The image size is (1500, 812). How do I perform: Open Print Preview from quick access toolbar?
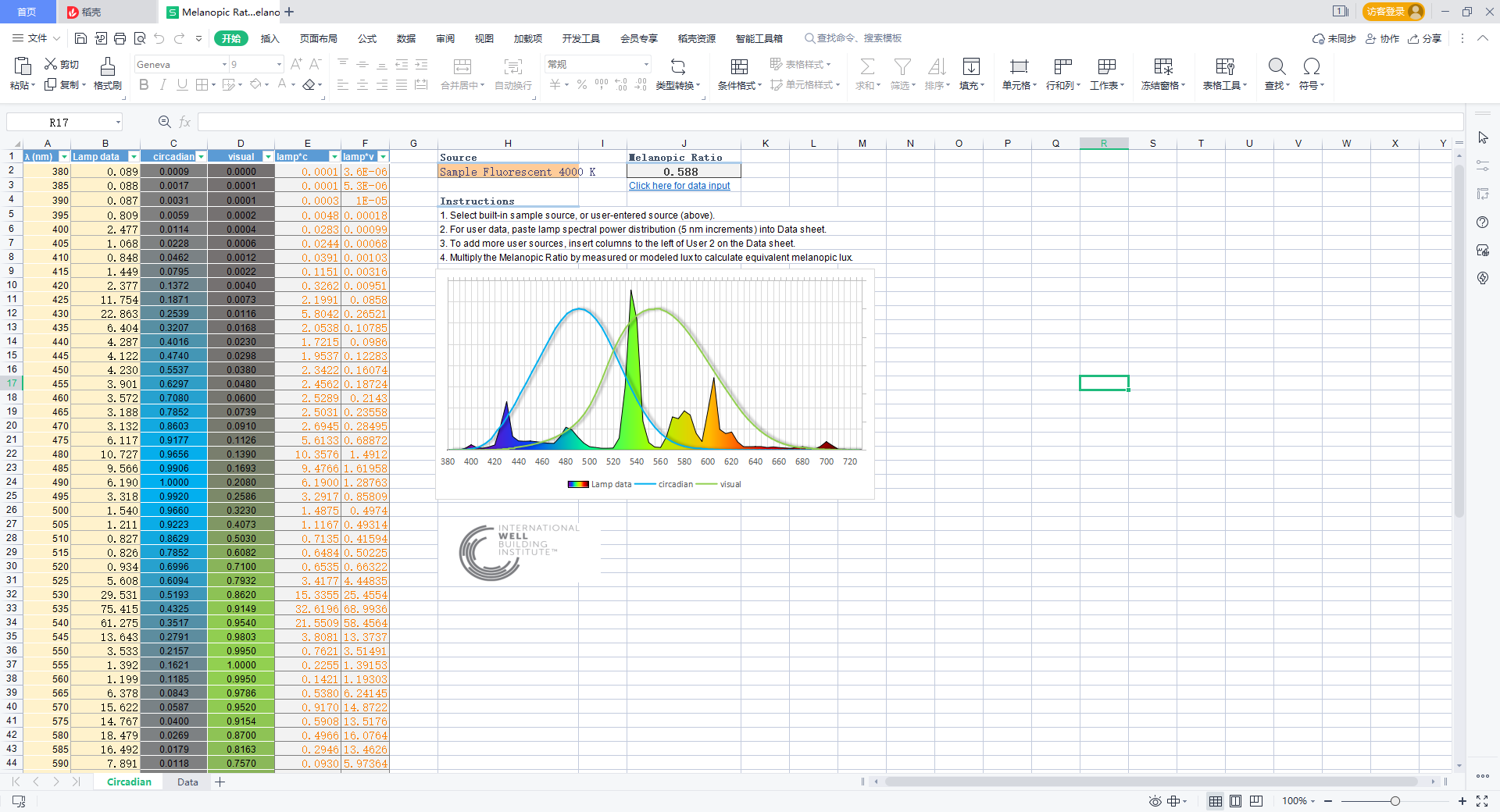click(x=140, y=38)
